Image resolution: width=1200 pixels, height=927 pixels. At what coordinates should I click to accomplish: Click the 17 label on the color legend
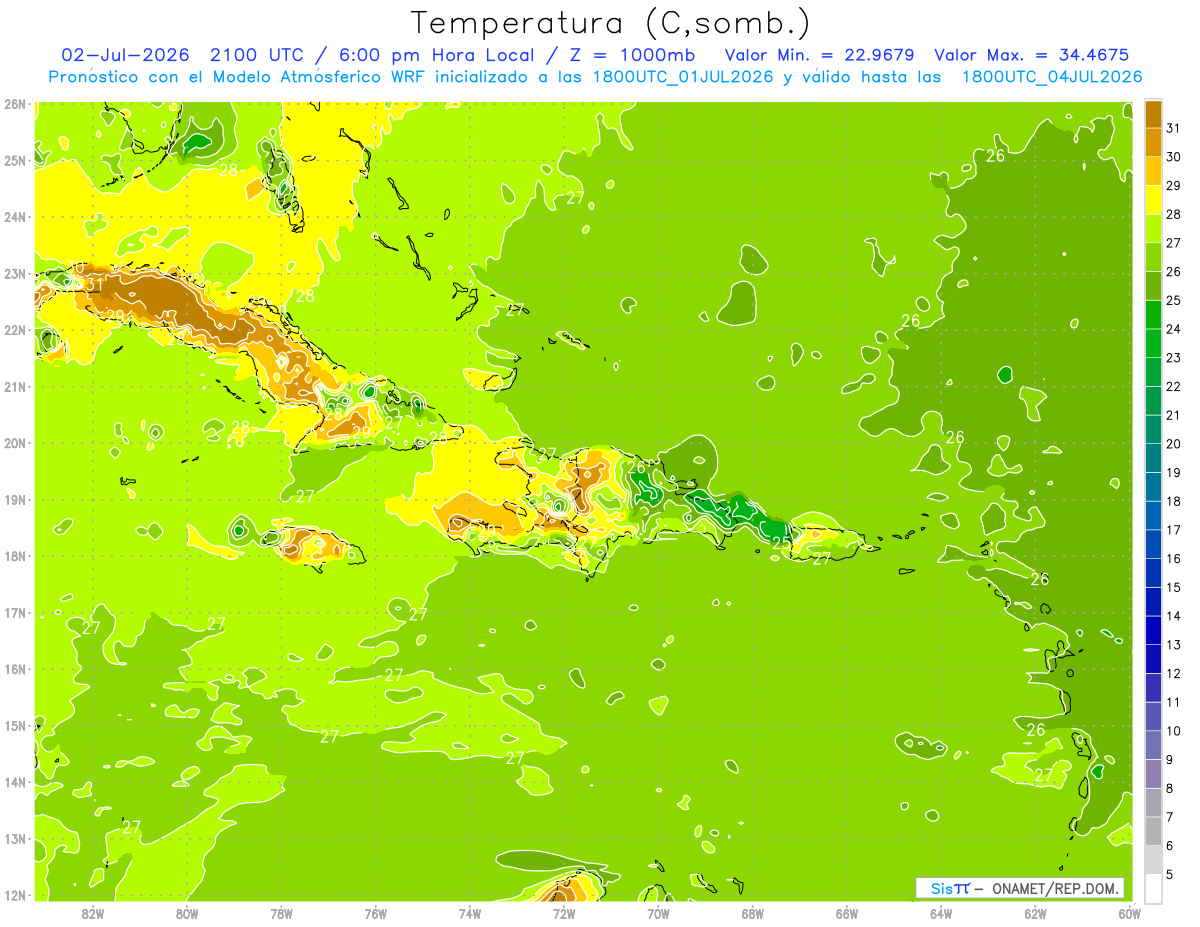coord(1173,530)
